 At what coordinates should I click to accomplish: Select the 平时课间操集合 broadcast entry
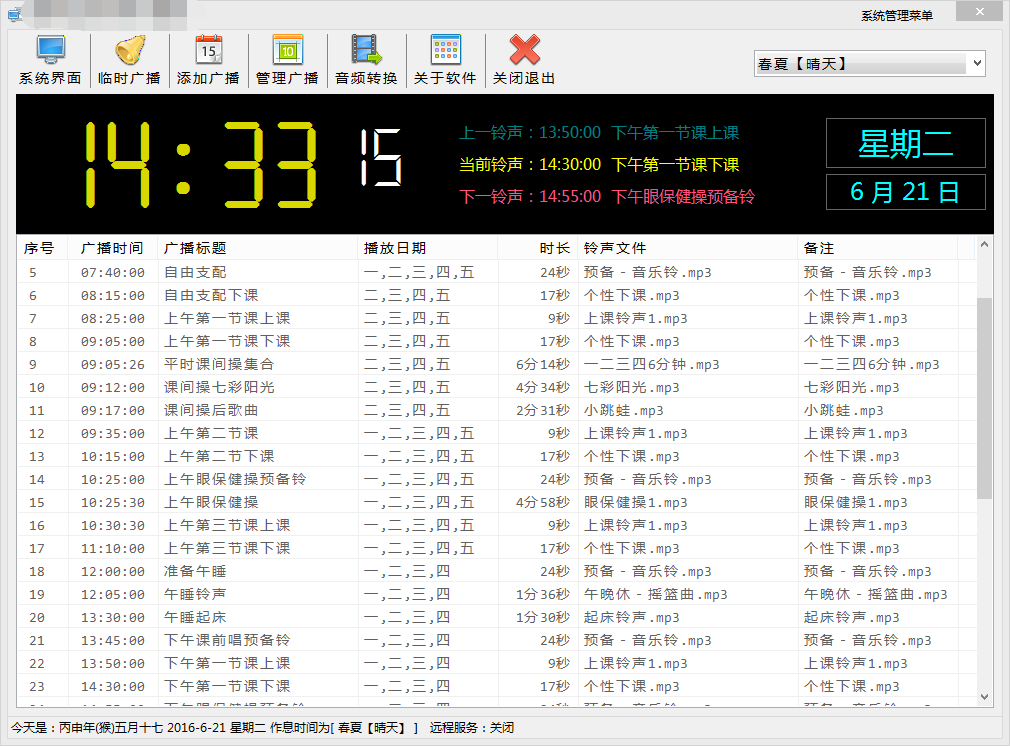point(250,364)
